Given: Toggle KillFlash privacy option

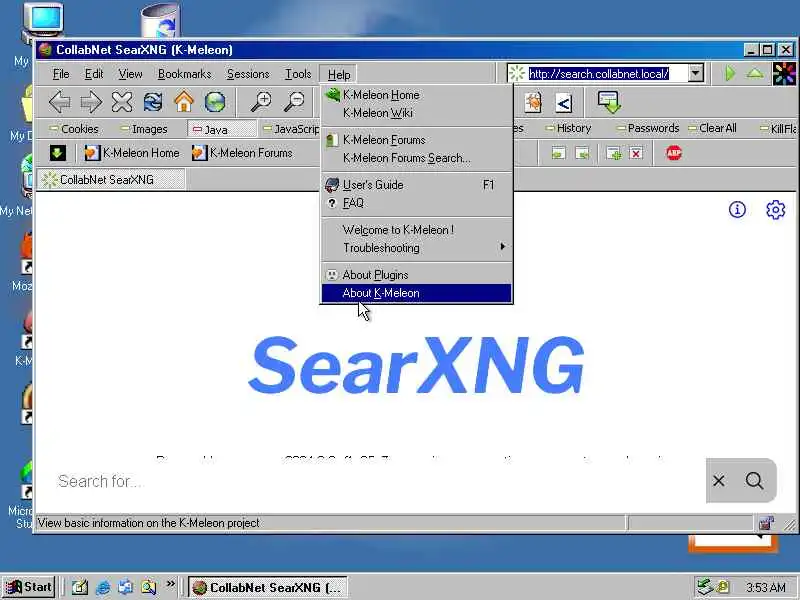Looking at the screenshot, I should 779,129.
